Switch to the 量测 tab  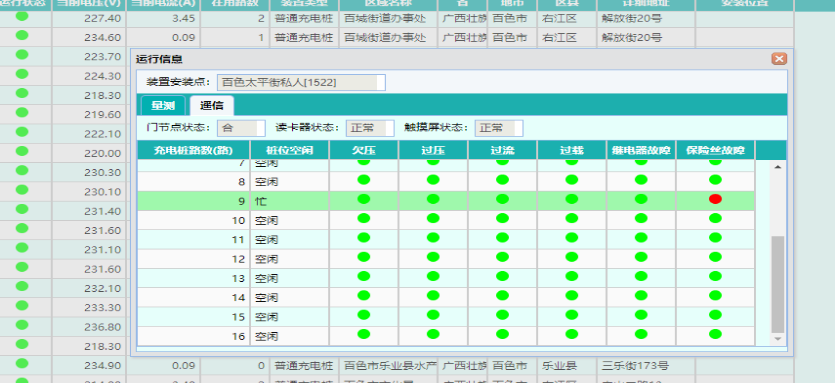163,105
